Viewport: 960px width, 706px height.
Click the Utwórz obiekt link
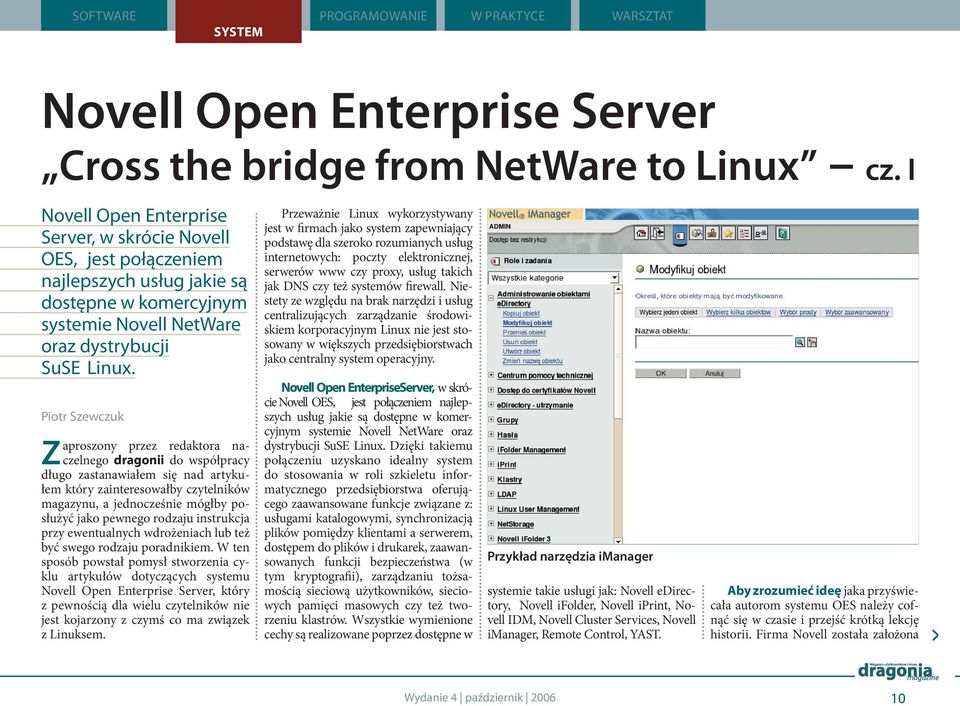pos(521,351)
